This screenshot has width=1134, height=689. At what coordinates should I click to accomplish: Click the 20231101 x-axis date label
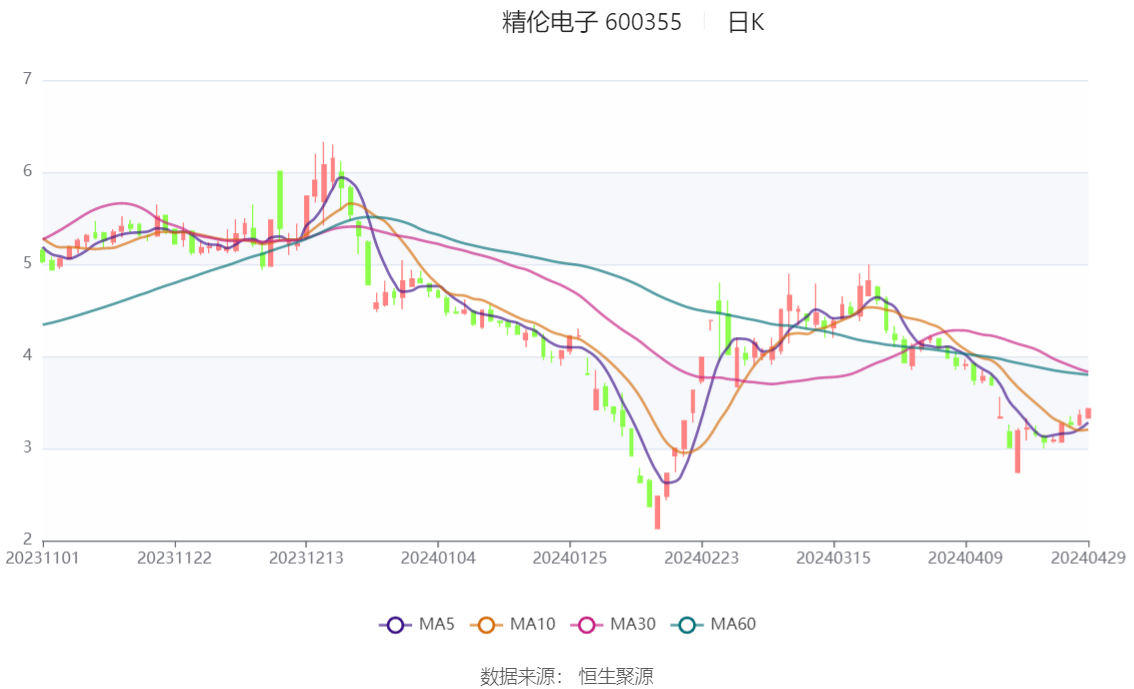pyautogui.click(x=43, y=558)
